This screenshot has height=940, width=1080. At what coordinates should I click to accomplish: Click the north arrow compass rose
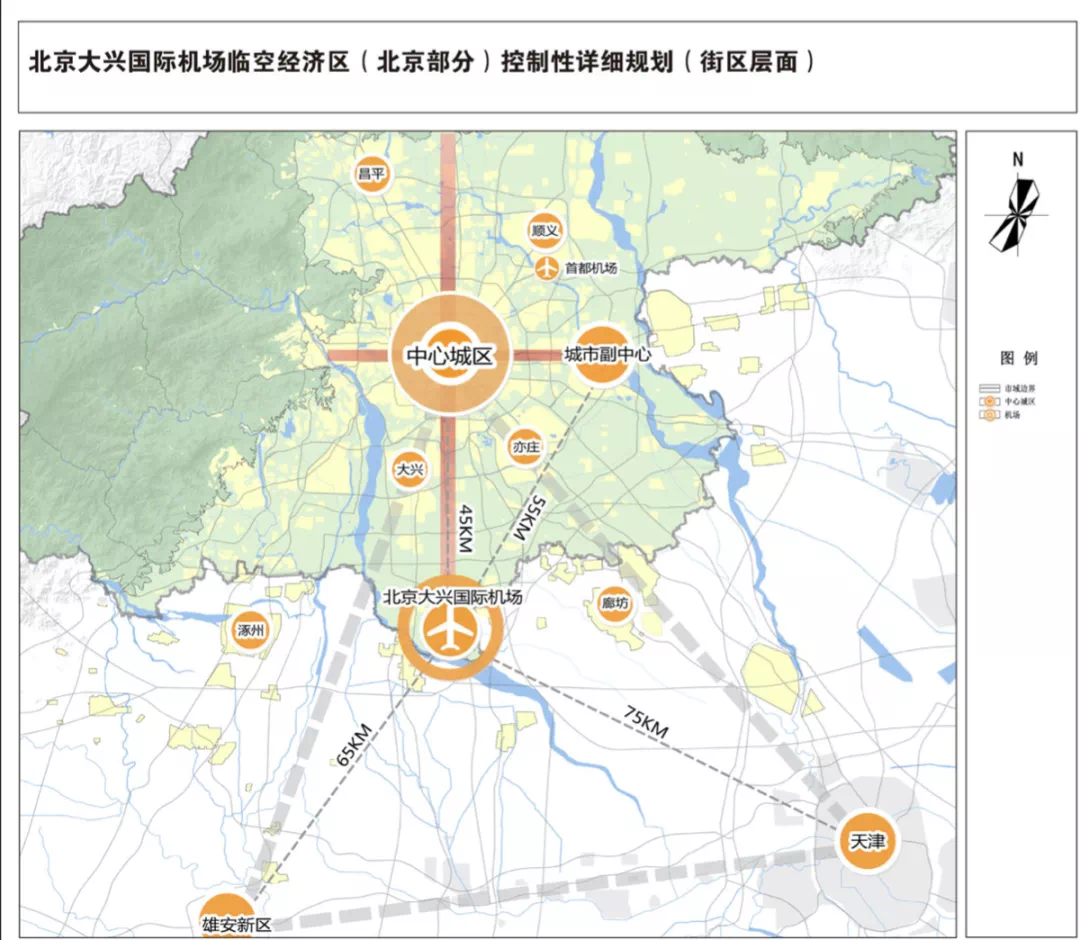[x=1017, y=210]
